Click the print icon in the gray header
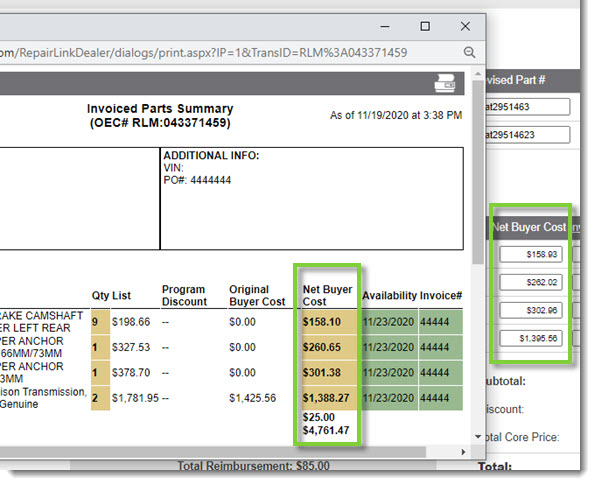Screen dimensions: 595x485 444,83
